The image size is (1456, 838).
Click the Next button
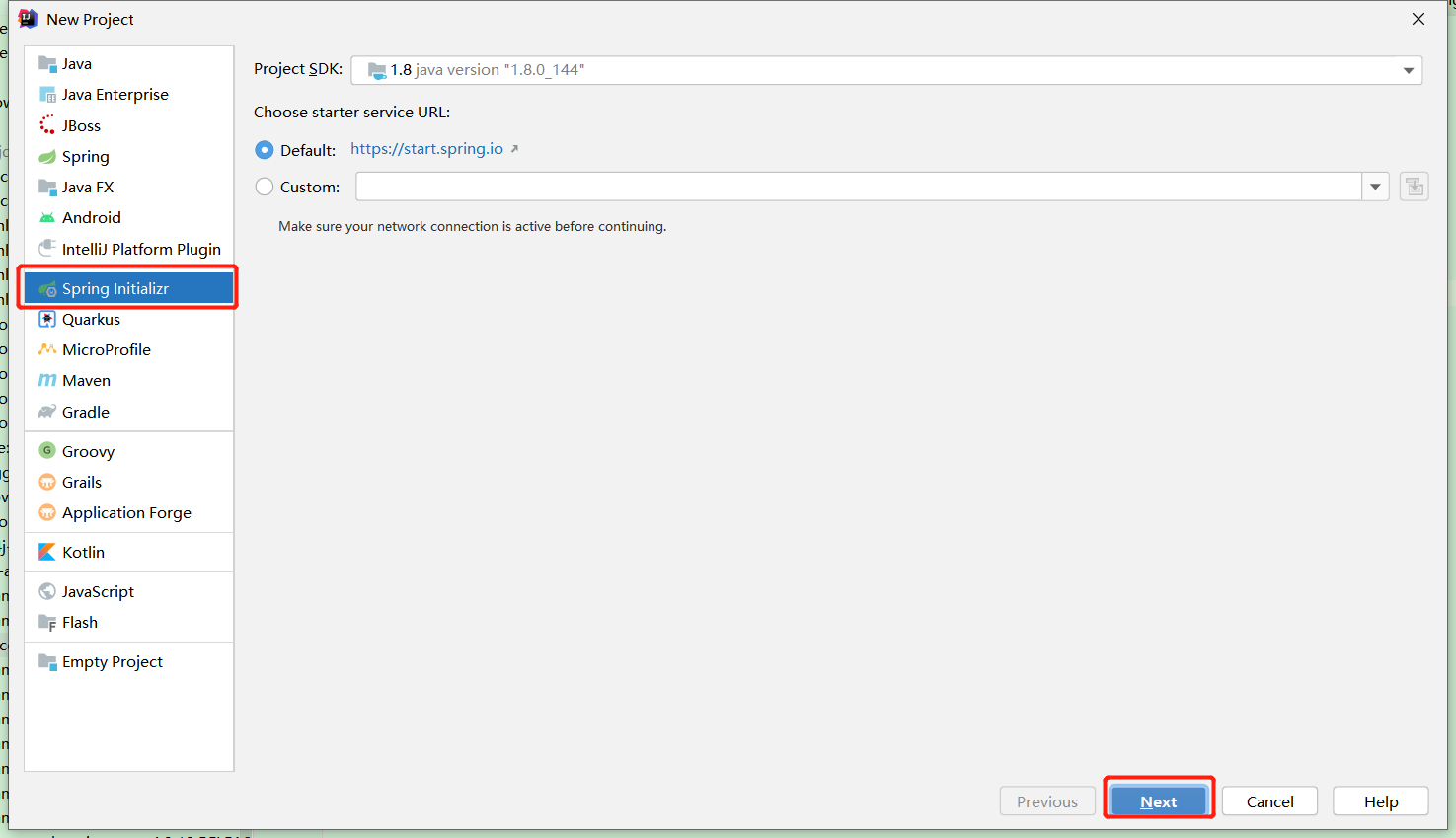(x=1159, y=801)
